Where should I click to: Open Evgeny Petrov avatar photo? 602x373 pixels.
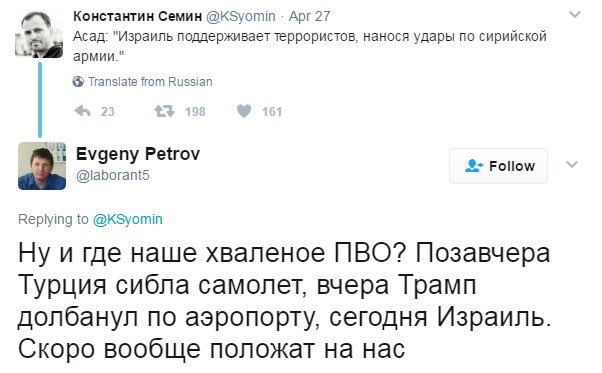(x=42, y=166)
